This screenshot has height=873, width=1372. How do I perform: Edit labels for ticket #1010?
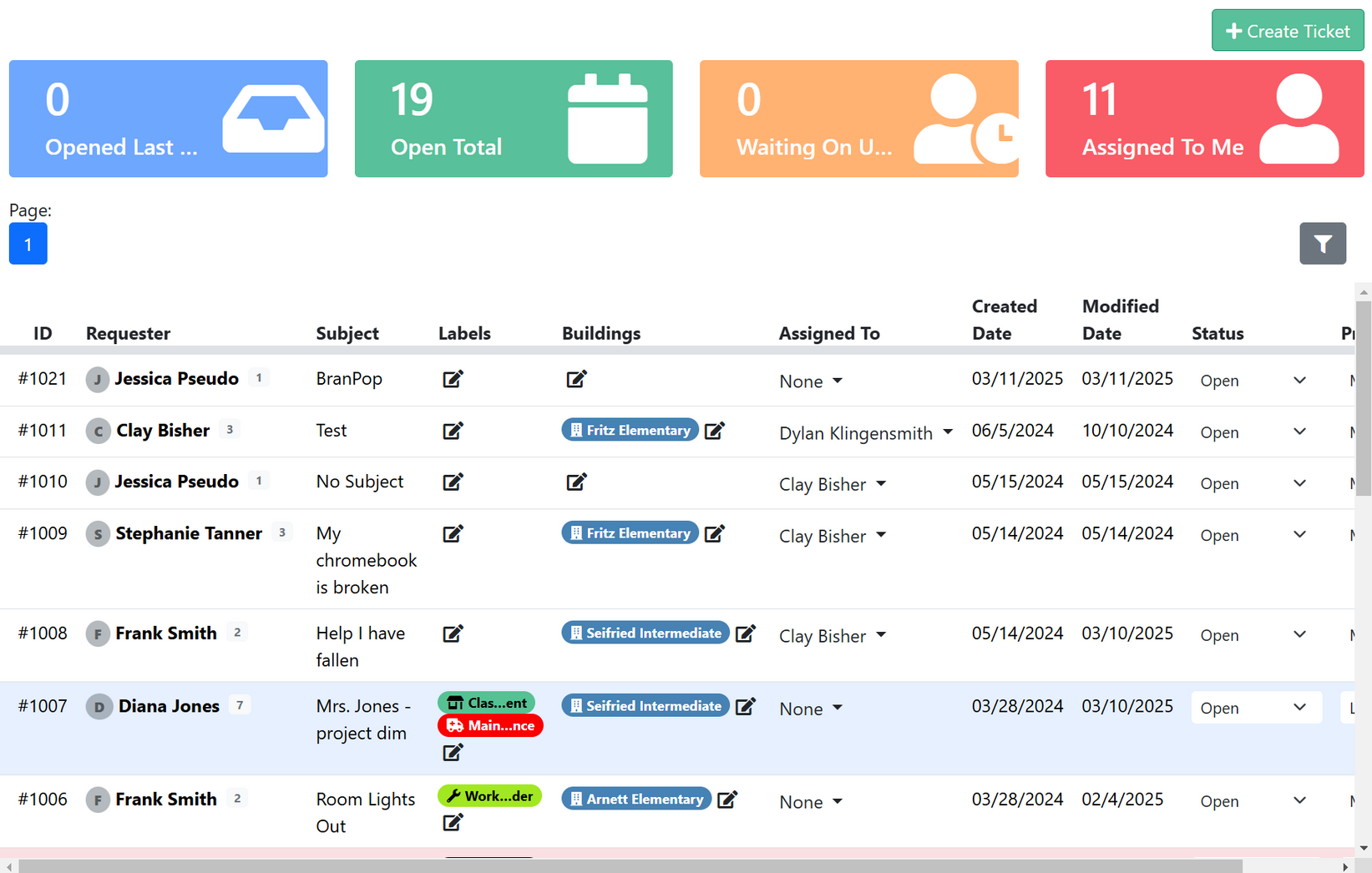pos(453,482)
